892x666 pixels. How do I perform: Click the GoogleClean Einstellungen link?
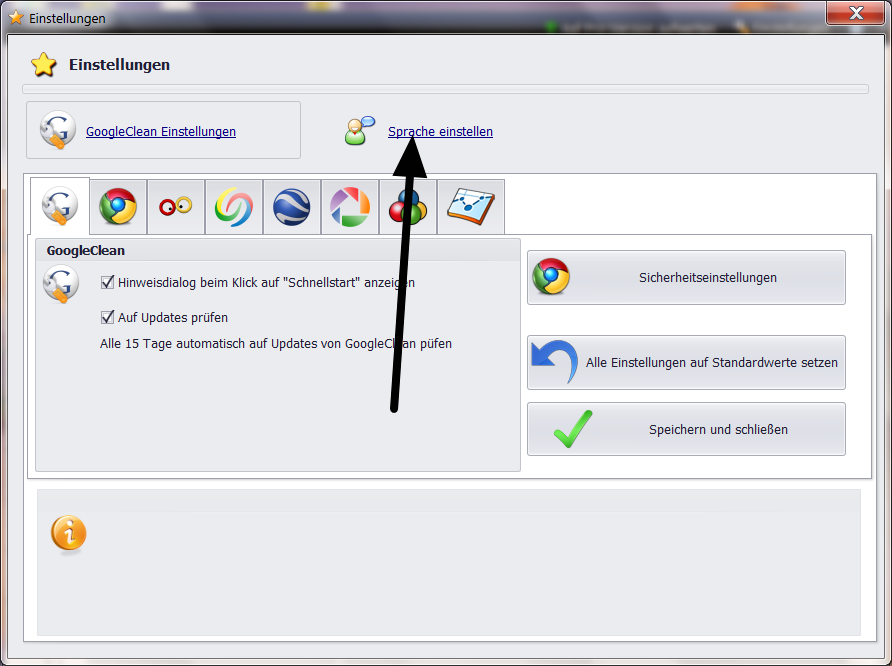[161, 131]
